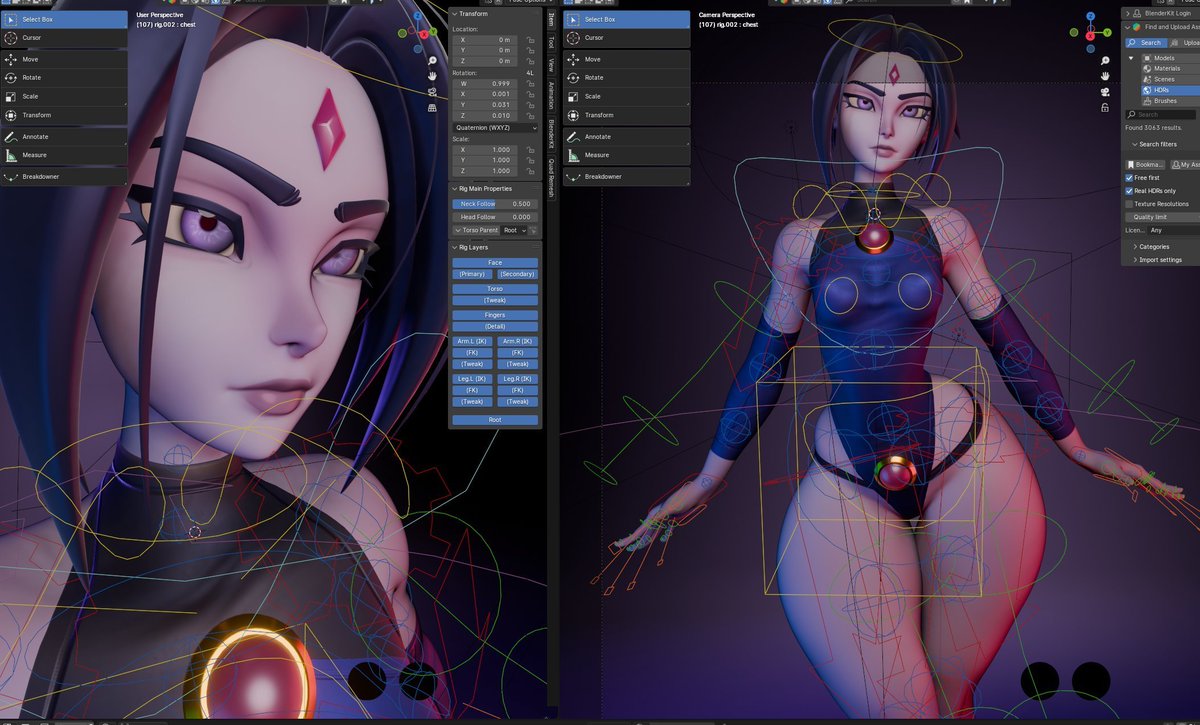The width and height of the screenshot is (1200, 725).
Task: Open the BlenderKit sidebar tab
Action: (x=551, y=134)
